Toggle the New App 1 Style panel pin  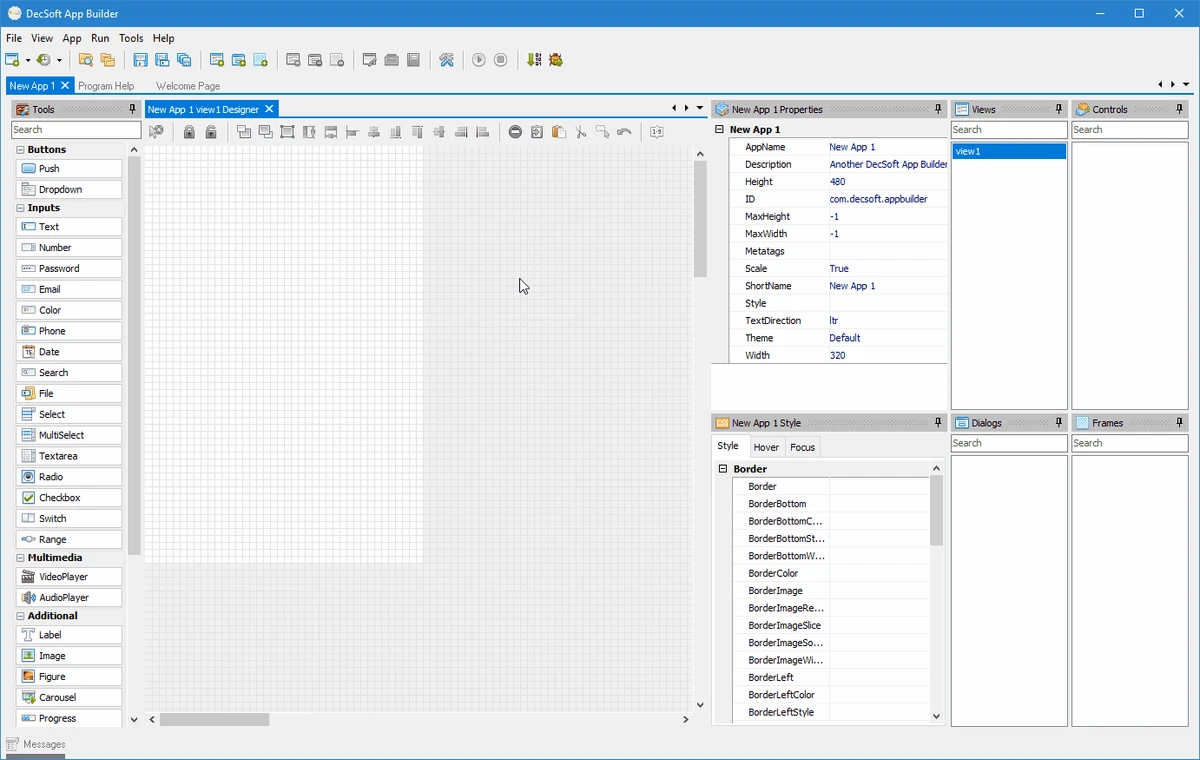pyautogui.click(x=938, y=423)
